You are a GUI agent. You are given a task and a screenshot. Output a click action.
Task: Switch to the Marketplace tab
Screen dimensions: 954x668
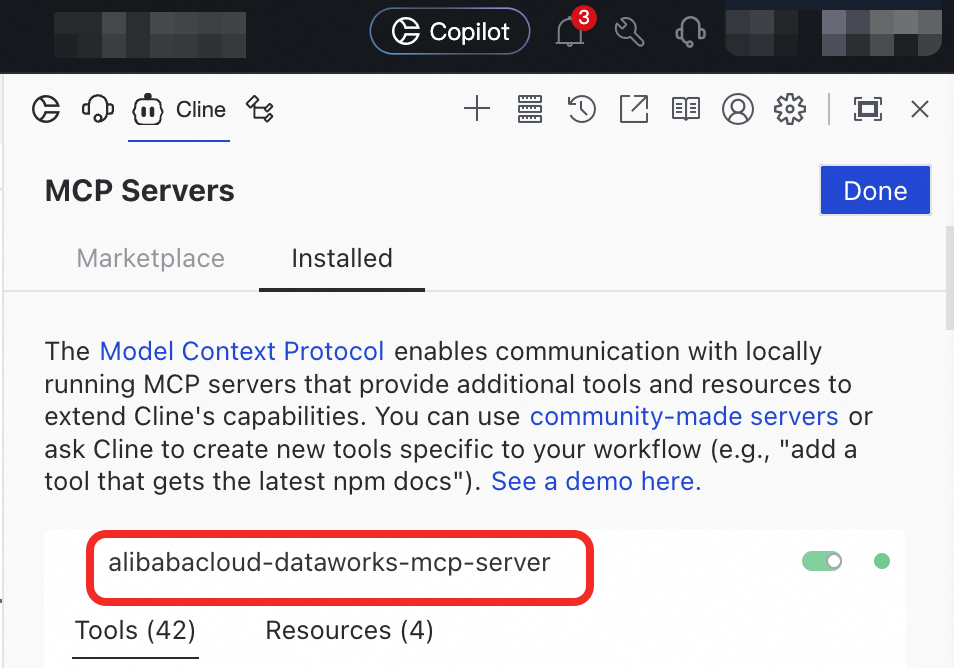click(150, 259)
